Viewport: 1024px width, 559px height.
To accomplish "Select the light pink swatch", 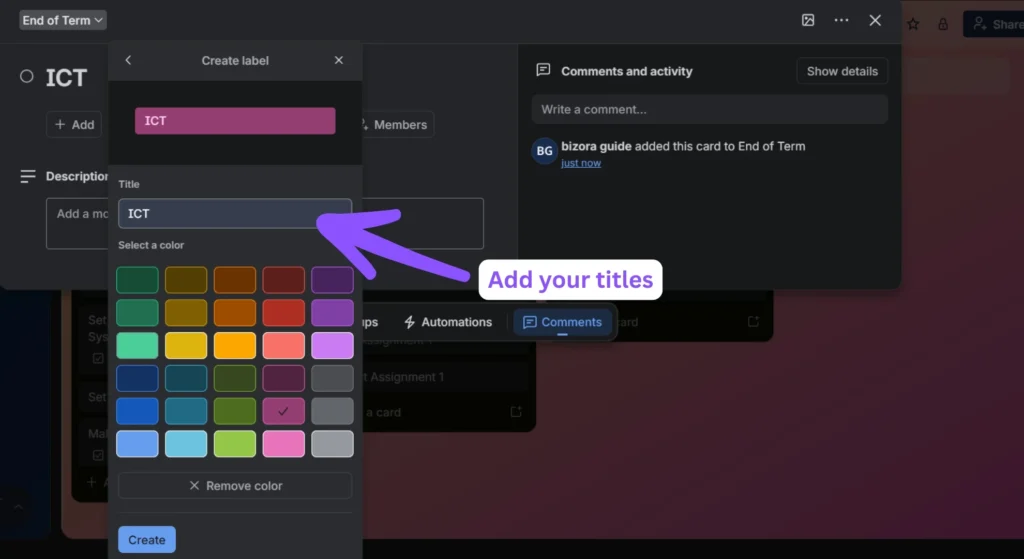I will pos(283,444).
